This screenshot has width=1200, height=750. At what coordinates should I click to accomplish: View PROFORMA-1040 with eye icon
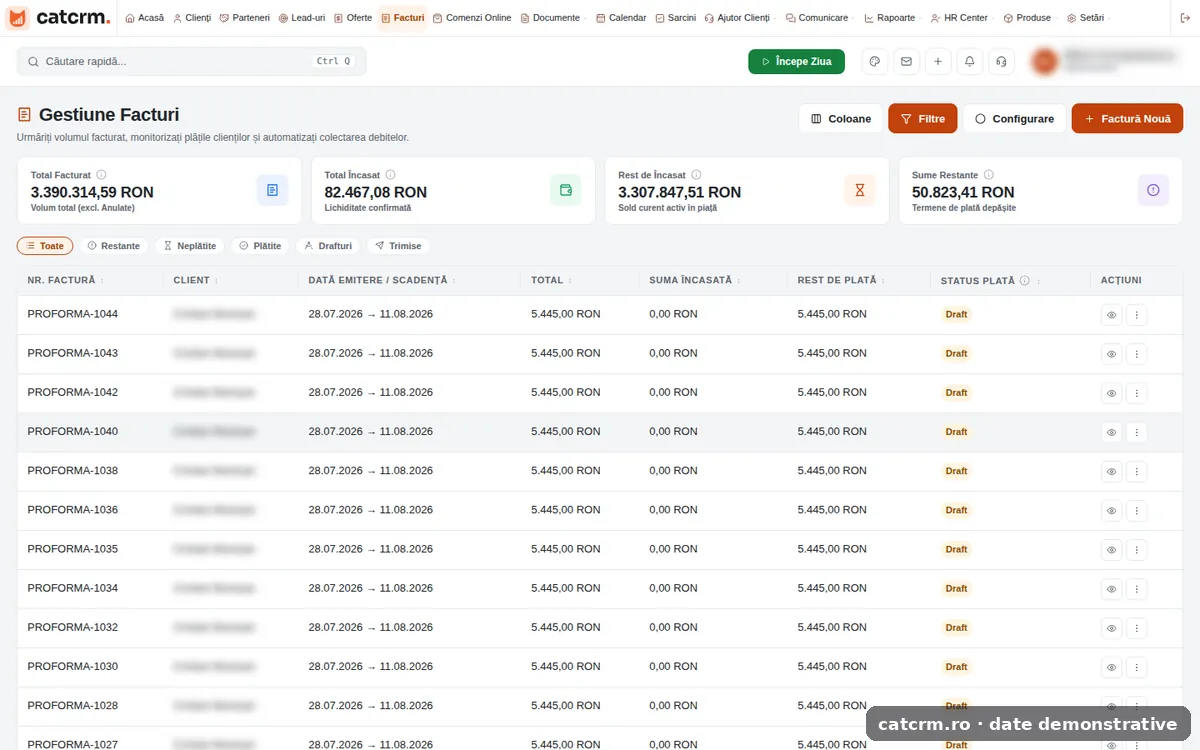tap(1111, 432)
